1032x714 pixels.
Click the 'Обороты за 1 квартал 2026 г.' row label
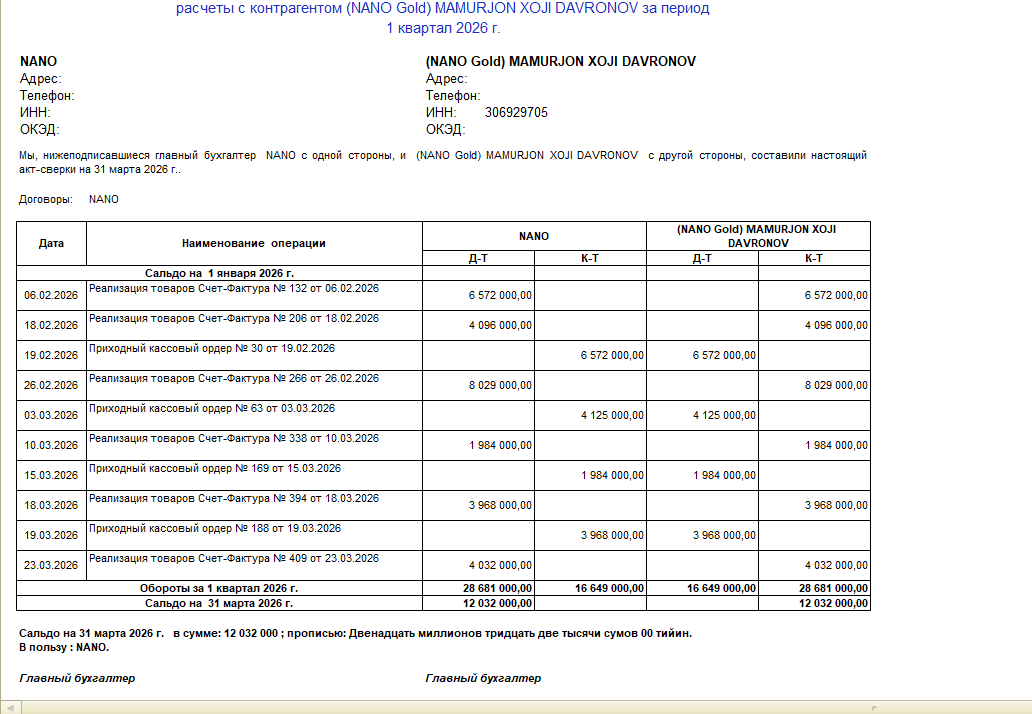point(219,588)
